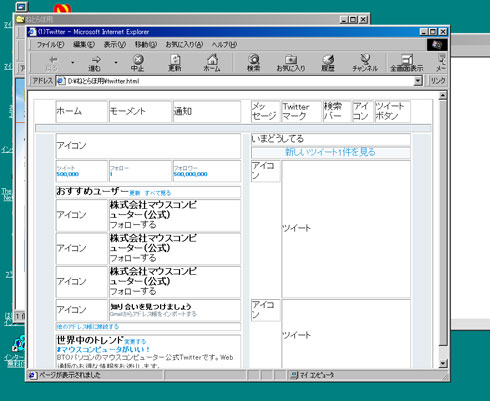
Task: Click the scrollbar up arrow
Action: coord(443,96)
